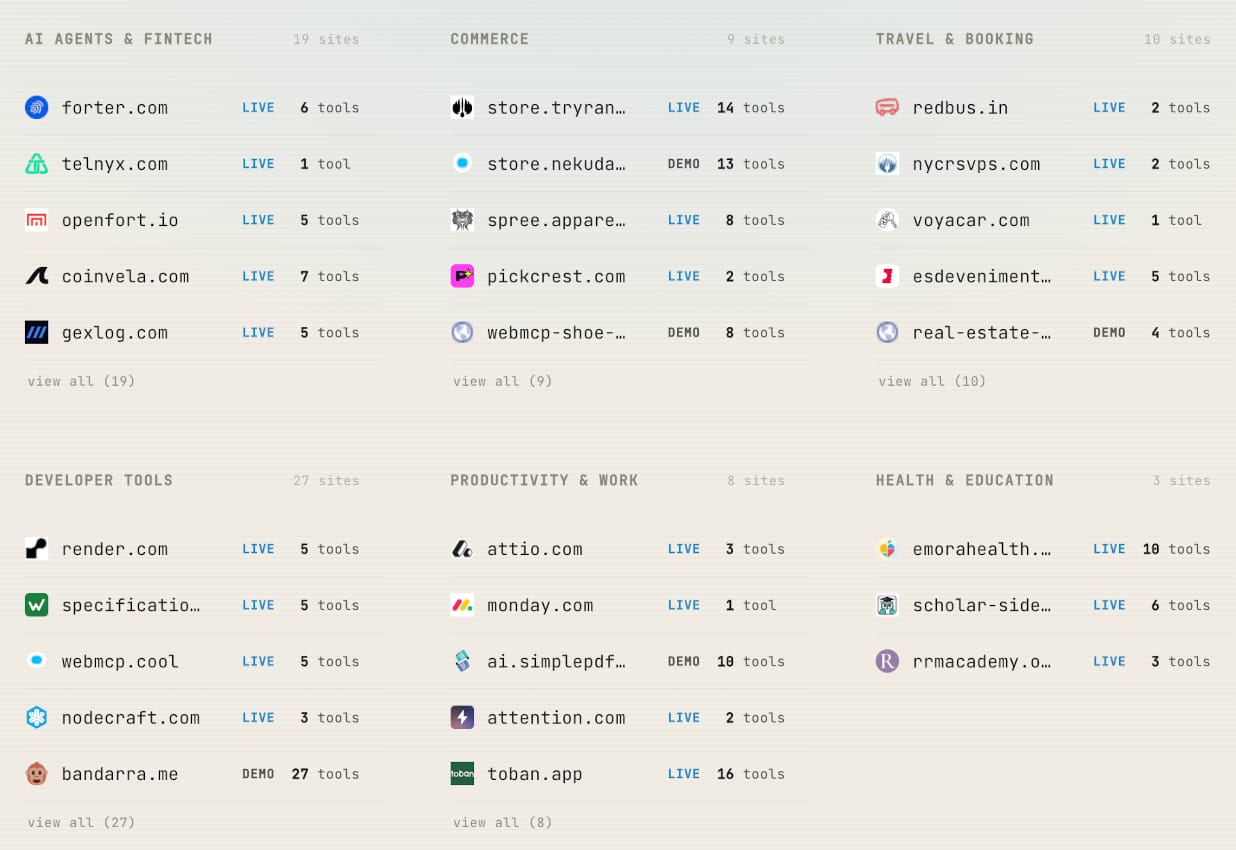Click "27 tools" on bandarra.me row
Viewport: 1236px width, 850px height.
point(325,774)
